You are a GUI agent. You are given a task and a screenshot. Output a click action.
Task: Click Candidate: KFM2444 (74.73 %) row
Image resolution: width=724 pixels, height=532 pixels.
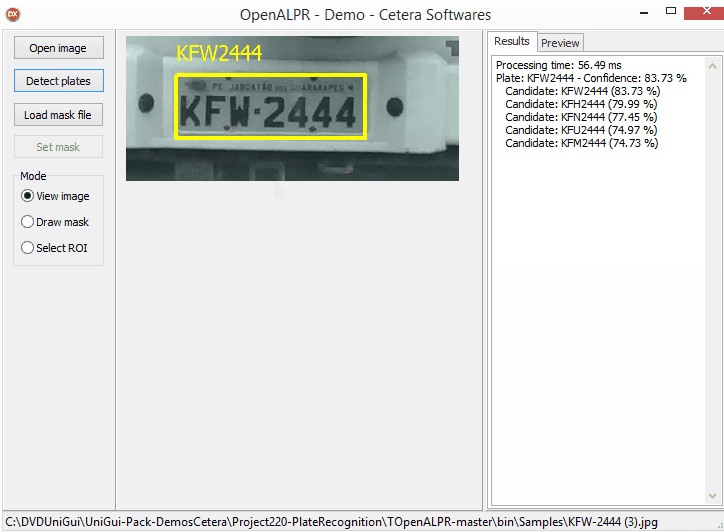pyautogui.click(x=582, y=143)
